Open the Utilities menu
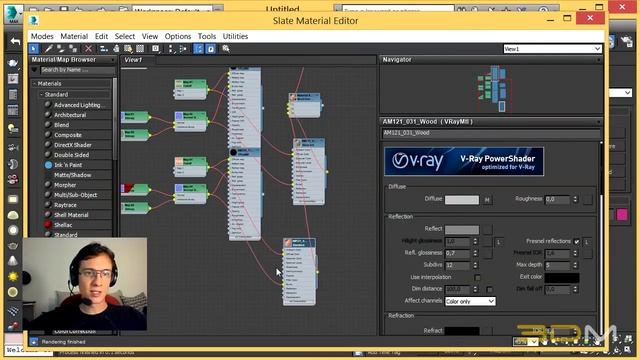 [x=235, y=36]
